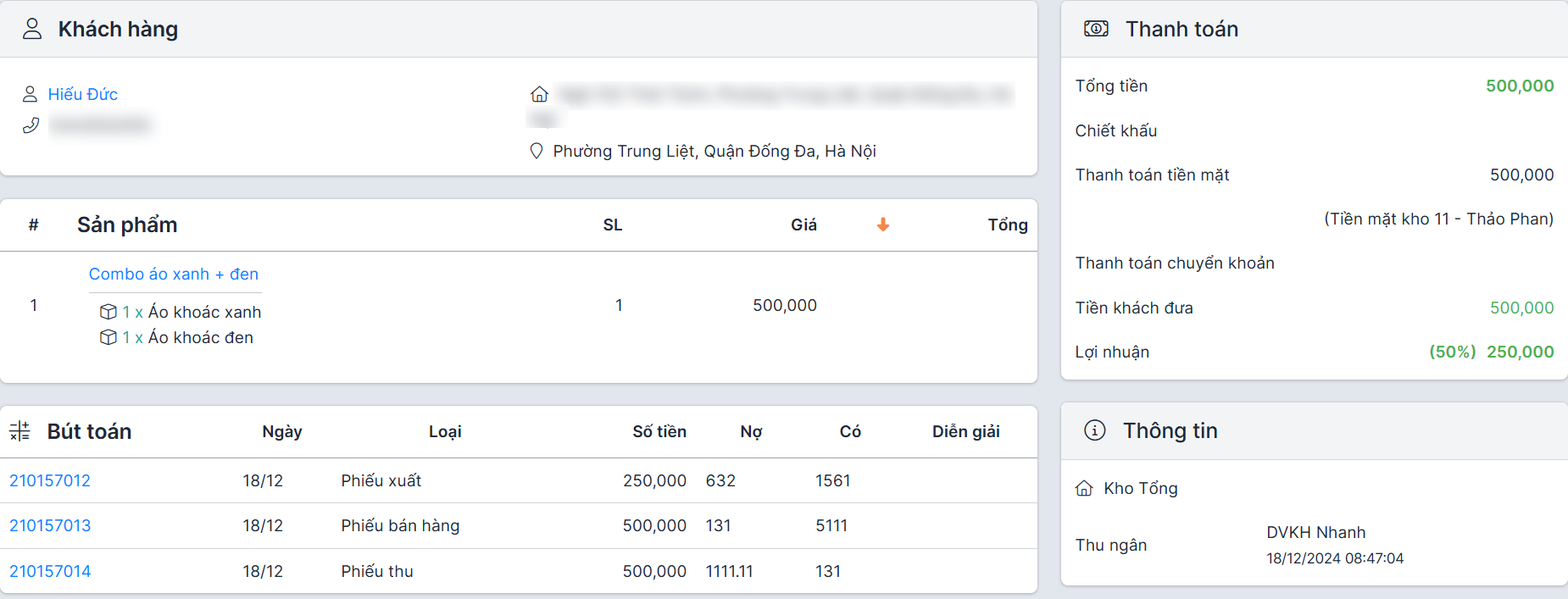Click cashier name DVKH Nhanh
1568x599 pixels.
tap(1316, 532)
